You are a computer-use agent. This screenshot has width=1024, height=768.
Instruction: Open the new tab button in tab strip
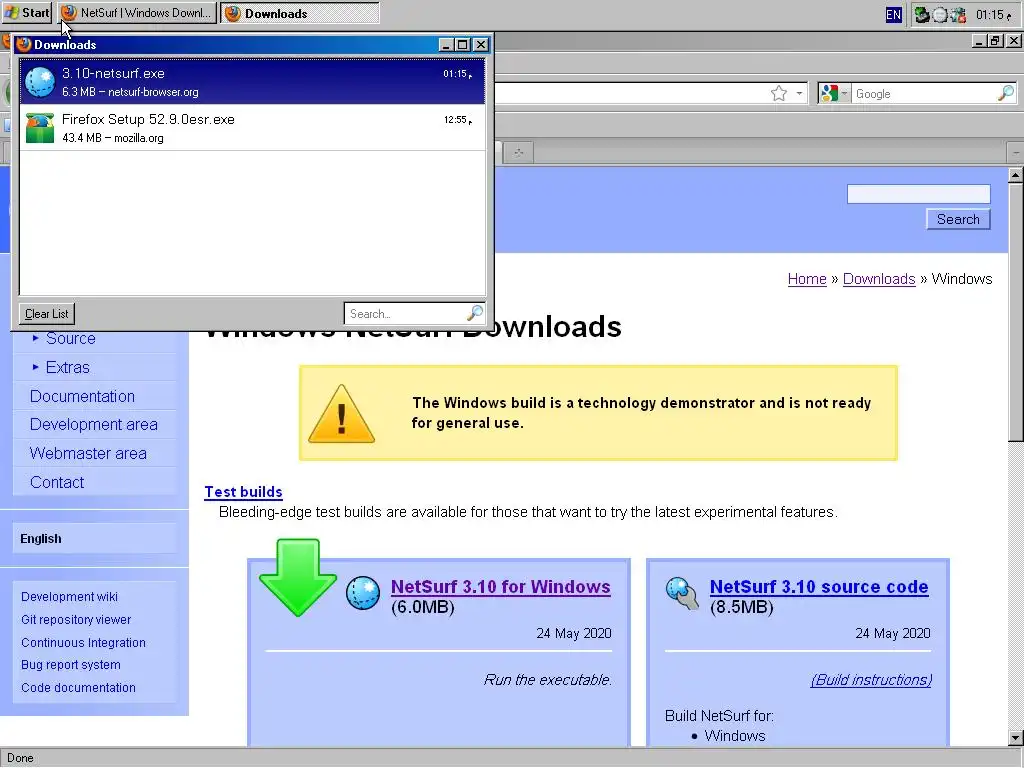point(519,153)
